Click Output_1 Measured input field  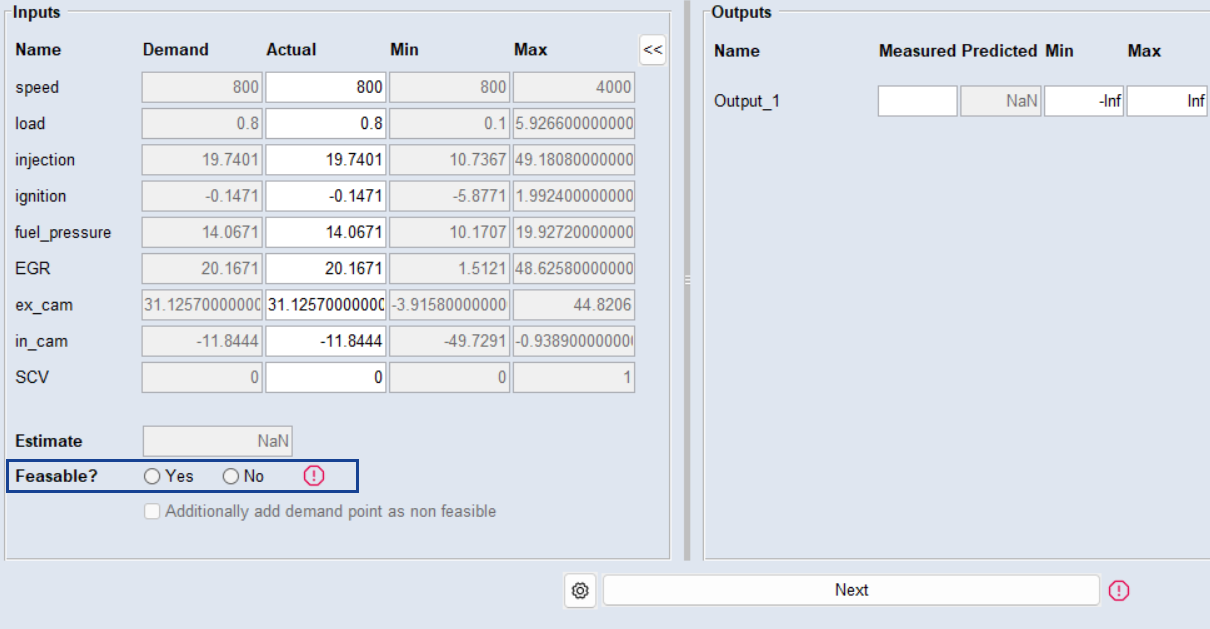coord(917,101)
